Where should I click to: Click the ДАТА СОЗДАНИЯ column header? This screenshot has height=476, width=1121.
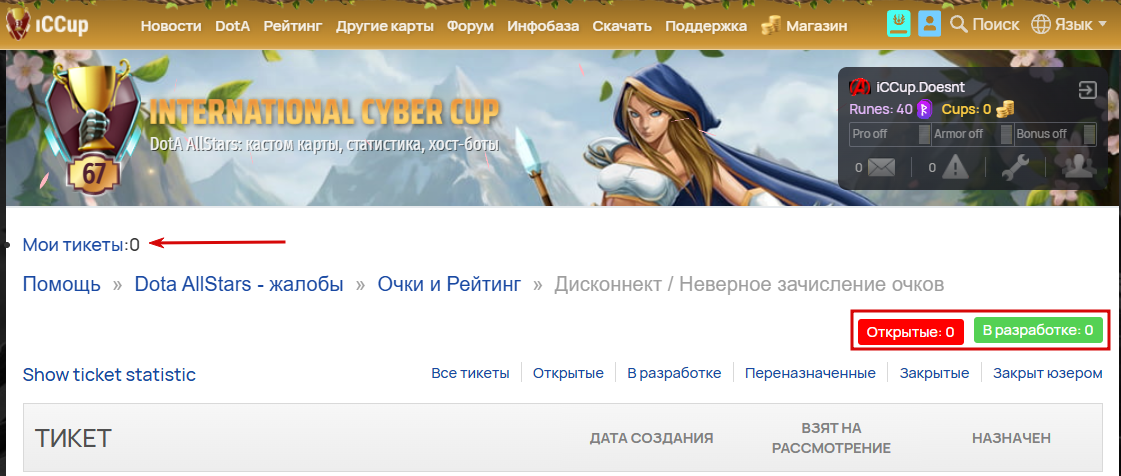pos(651,438)
